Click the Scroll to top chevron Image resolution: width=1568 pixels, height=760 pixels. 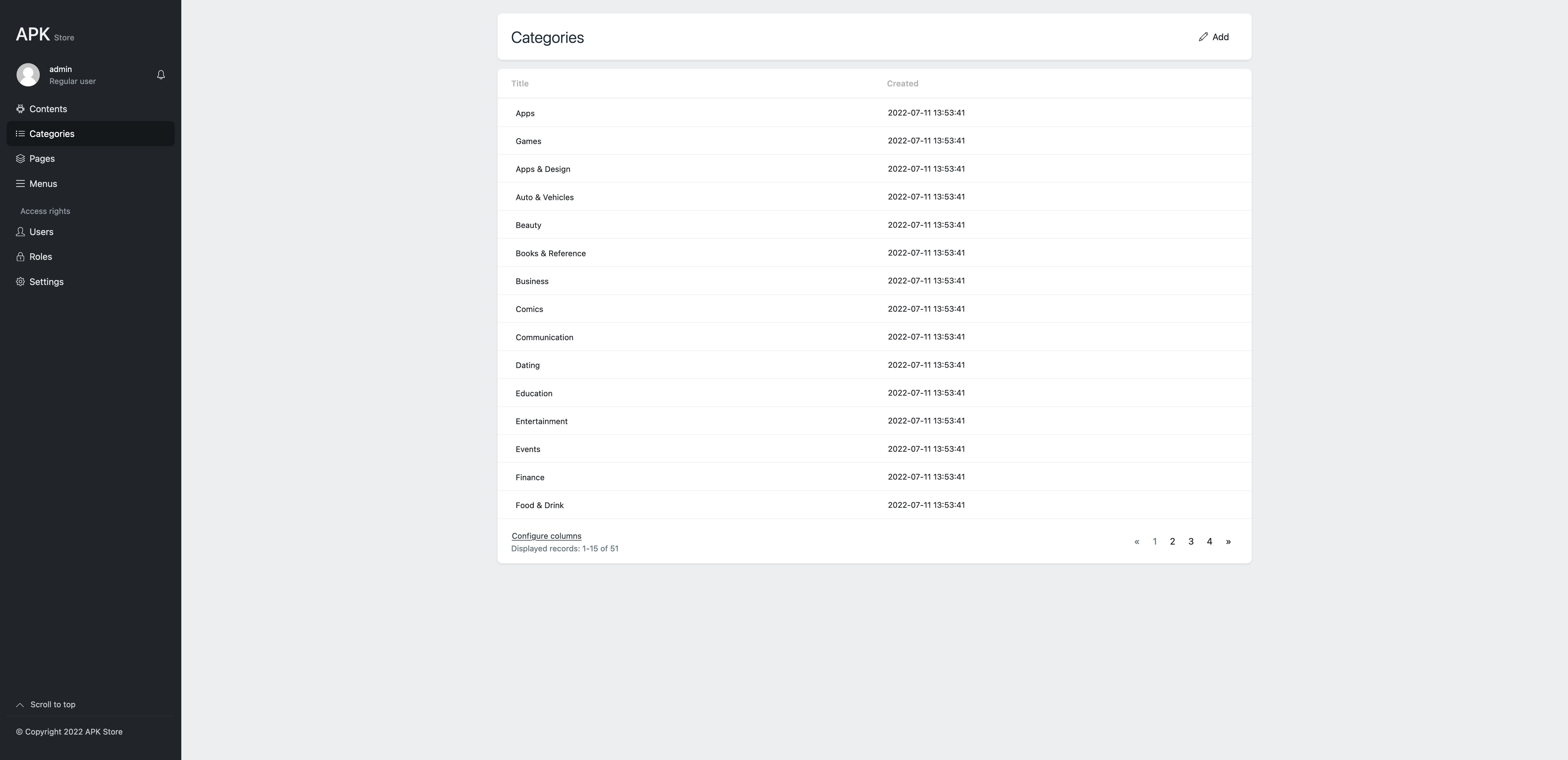[20, 705]
